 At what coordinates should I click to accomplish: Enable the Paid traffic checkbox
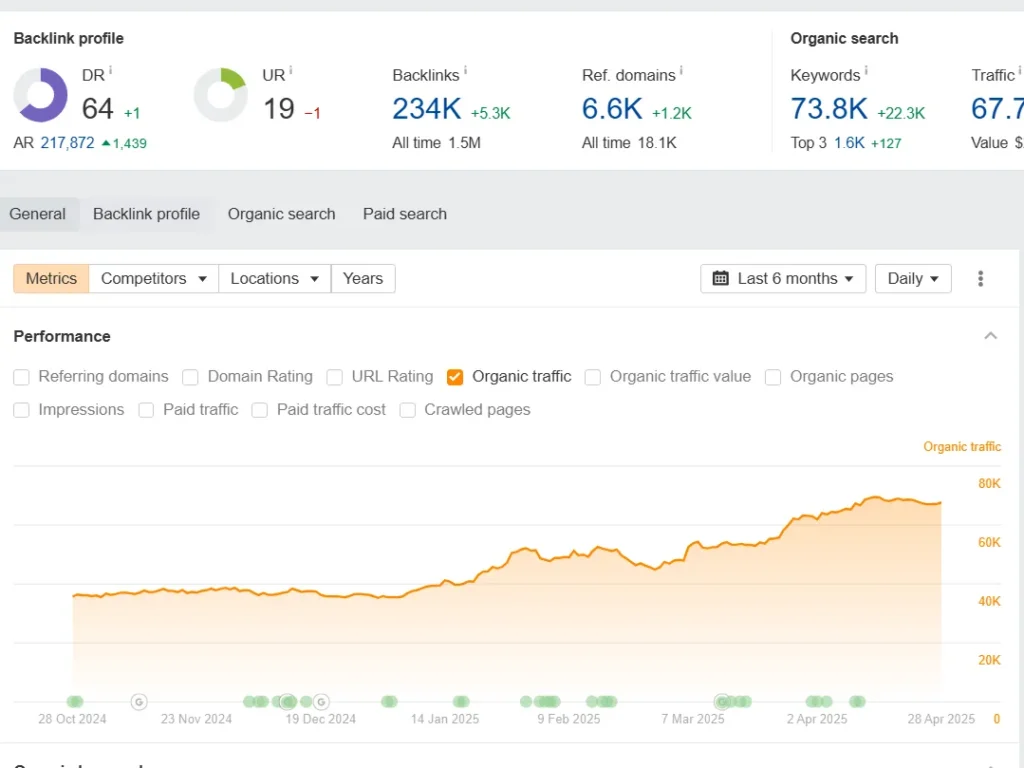[x=146, y=410]
